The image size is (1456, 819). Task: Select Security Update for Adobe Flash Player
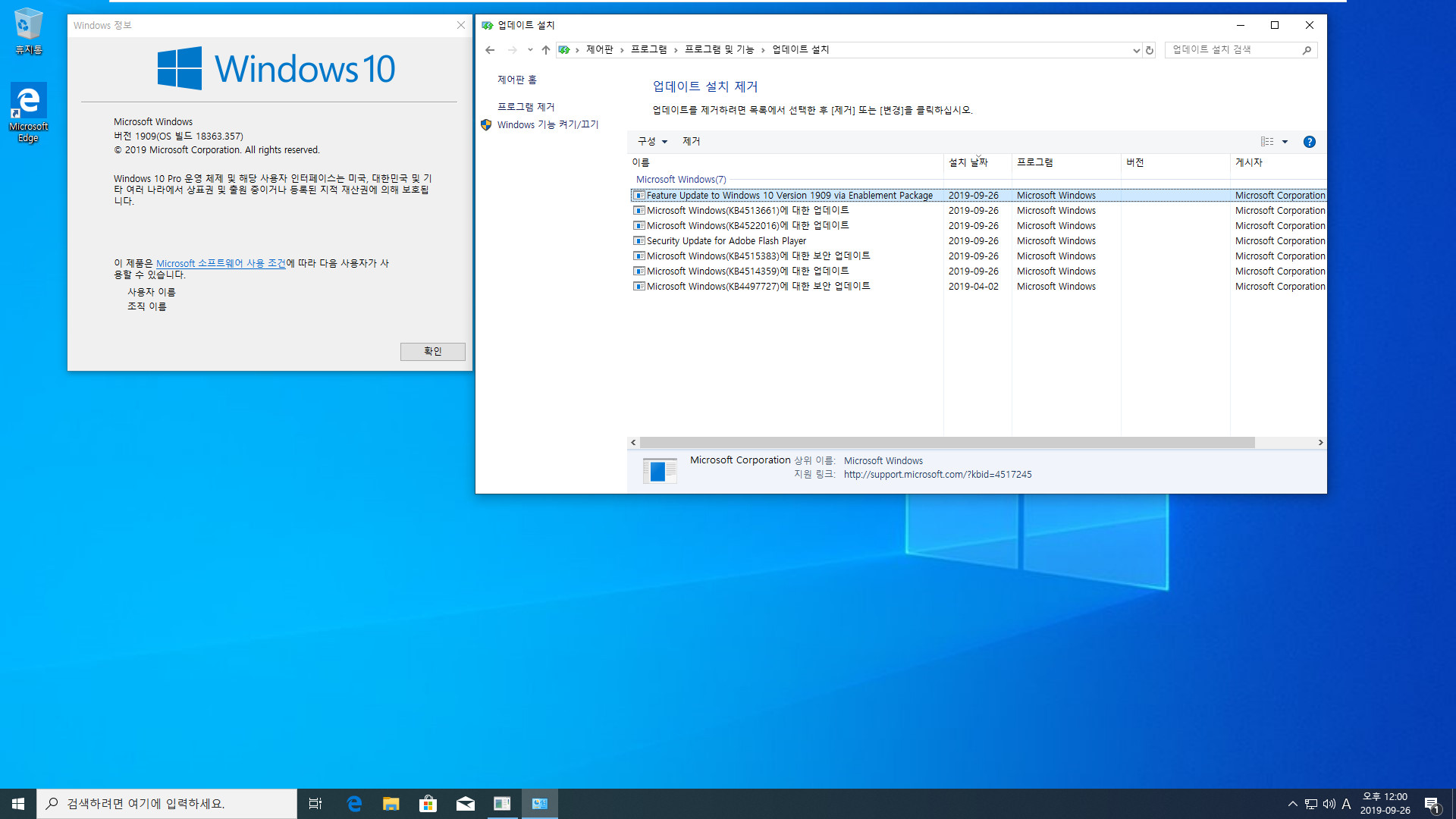pyautogui.click(x=978, y=241)
